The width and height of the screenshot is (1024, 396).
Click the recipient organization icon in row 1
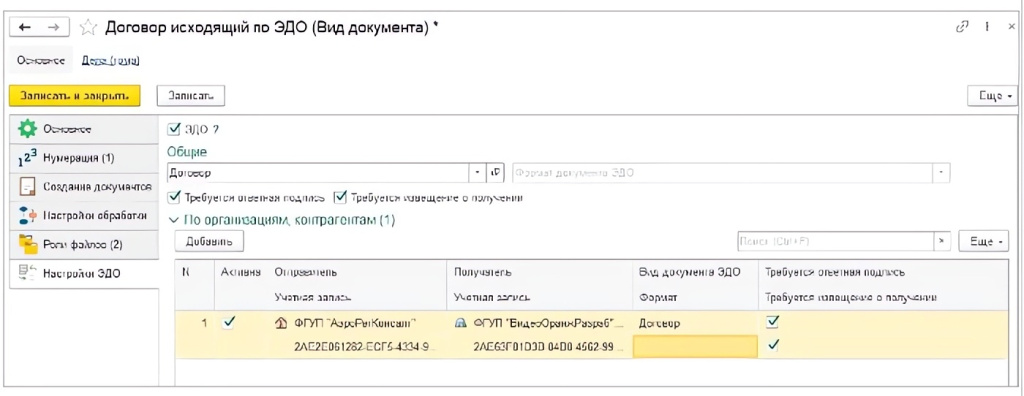tap(461, 322)
